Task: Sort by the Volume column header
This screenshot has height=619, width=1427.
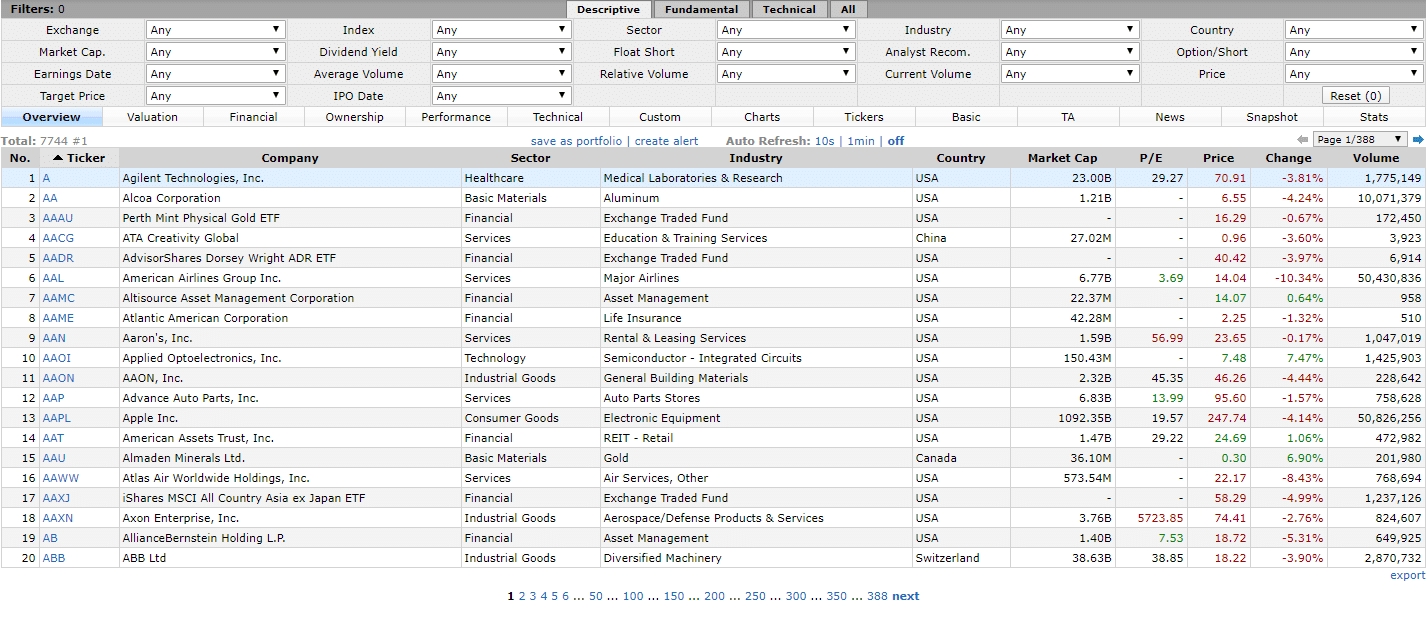Action: [1376, 158]
